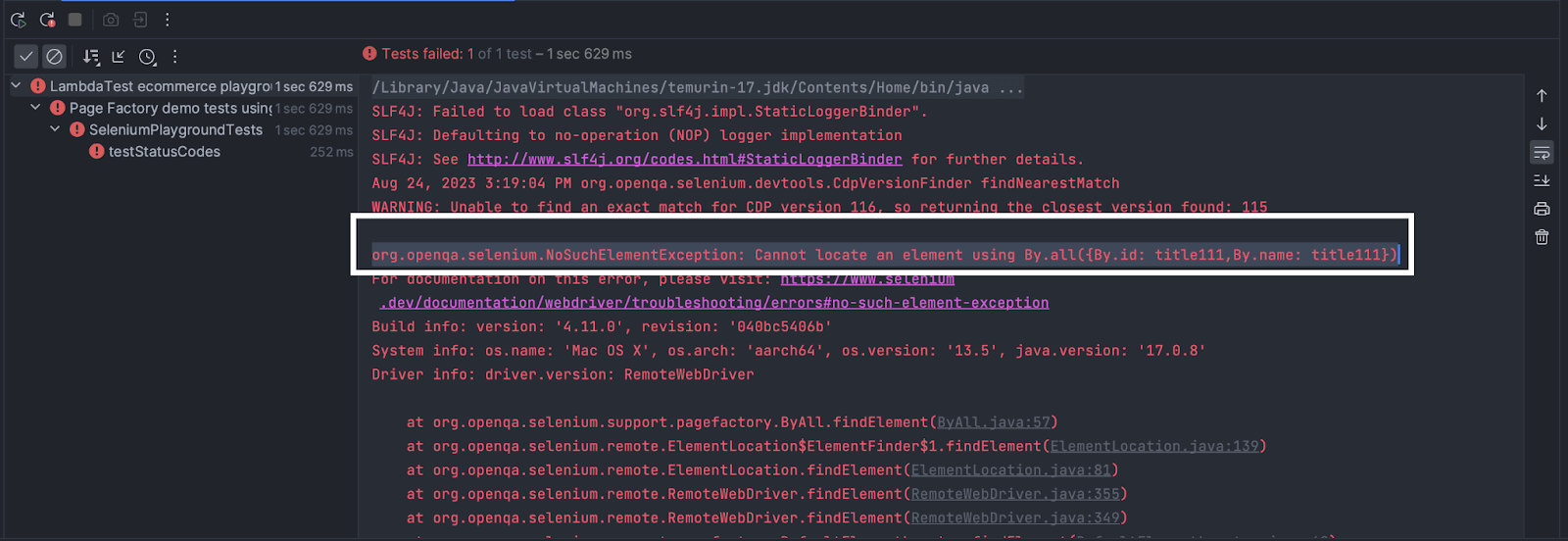
Task: Click the java executable path line
Action: point(697,87)
